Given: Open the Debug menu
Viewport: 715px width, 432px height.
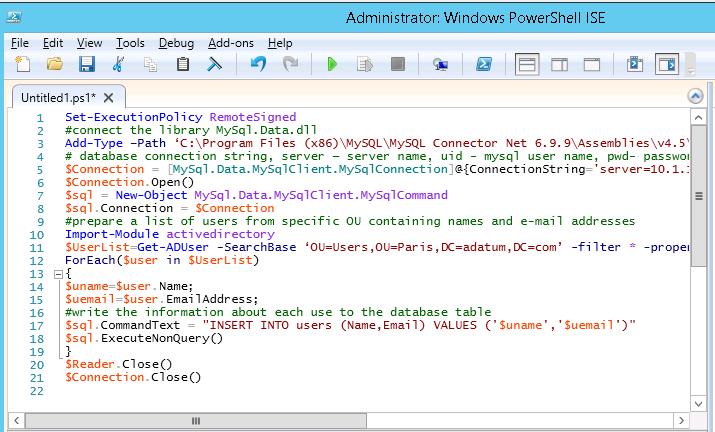Looking at the screenshot, I should point(176,43).
